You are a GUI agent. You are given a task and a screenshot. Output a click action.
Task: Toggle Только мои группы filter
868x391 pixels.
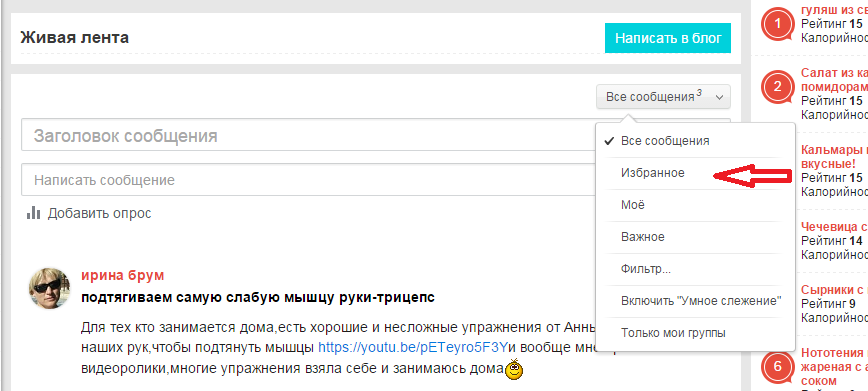pos(673,333)
